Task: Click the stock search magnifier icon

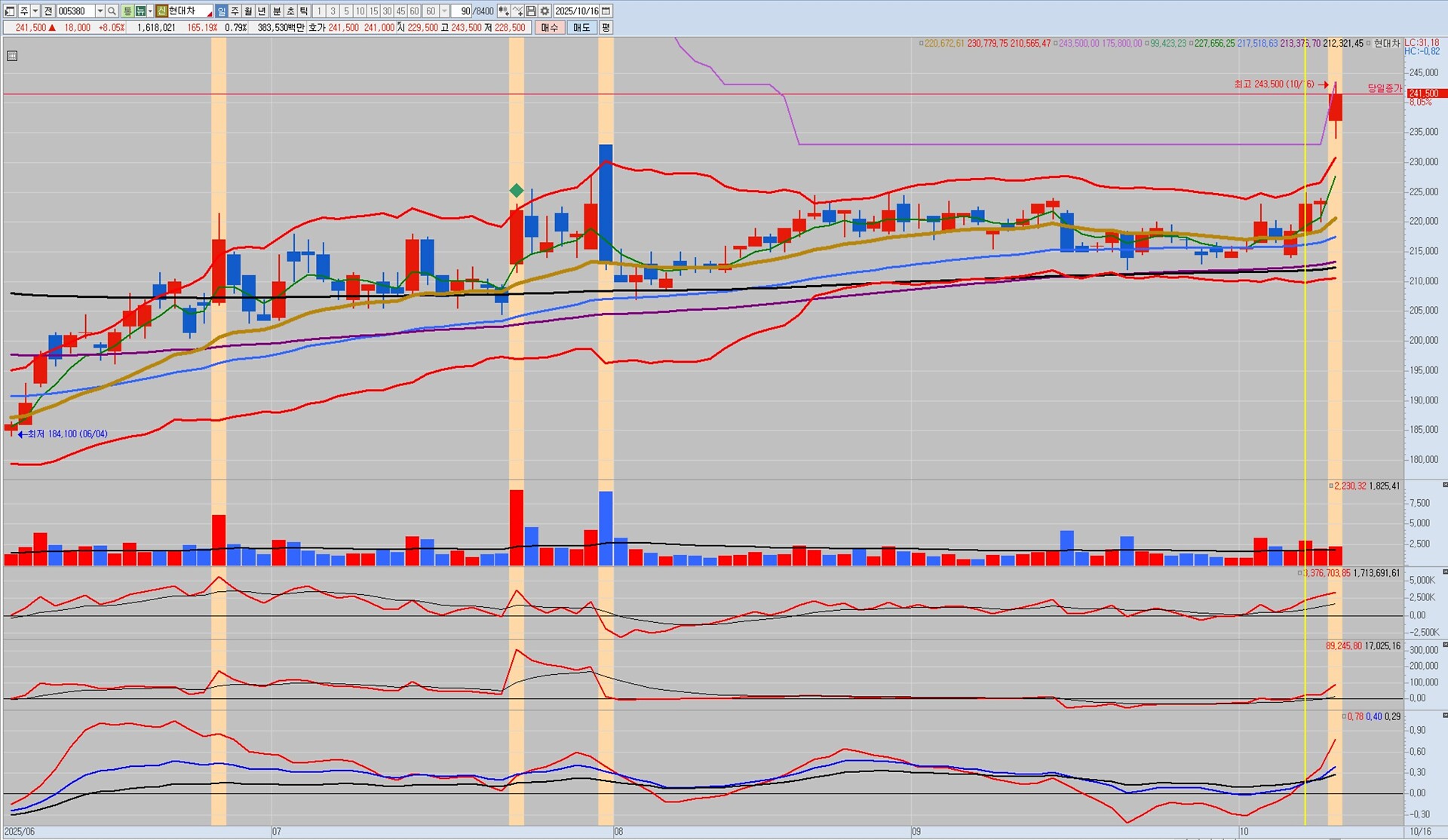Action: [x=112, y=11]
